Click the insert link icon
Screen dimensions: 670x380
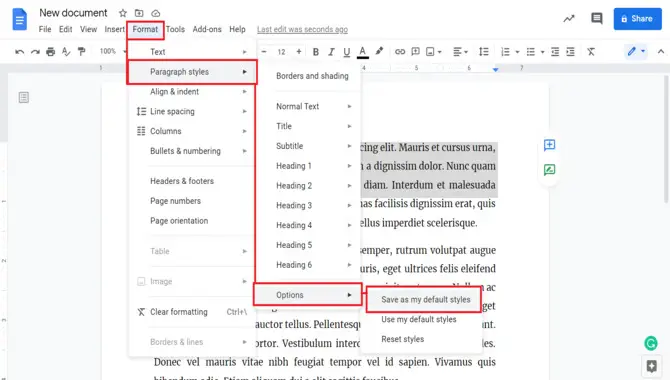tap(400, 52)
